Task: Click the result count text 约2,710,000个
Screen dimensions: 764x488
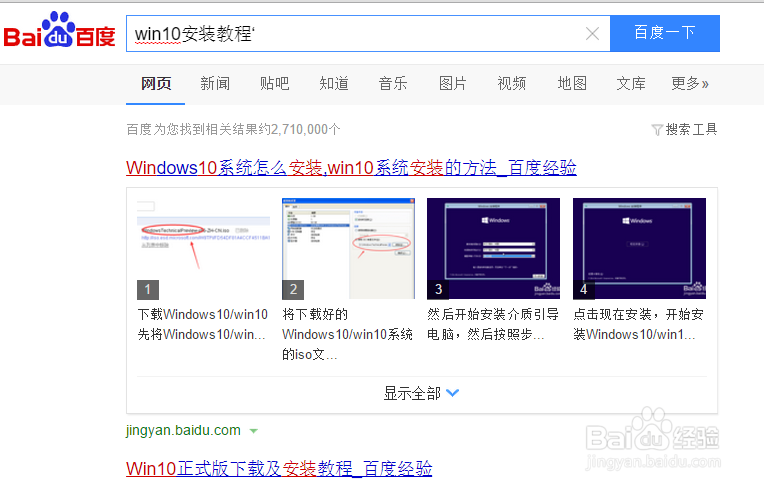Action: click(300, 130)
